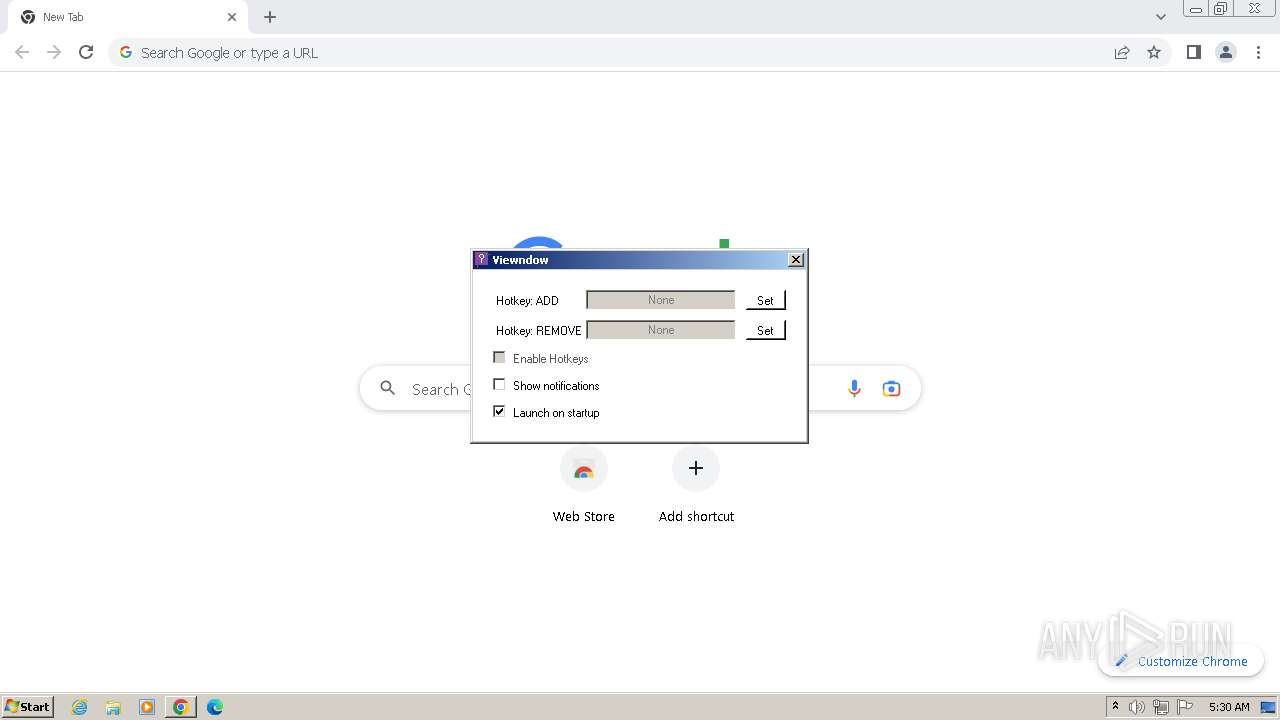
Task: Enable the Show notifications checkbox
Action: pyautogui.click(x=499, y=385)
